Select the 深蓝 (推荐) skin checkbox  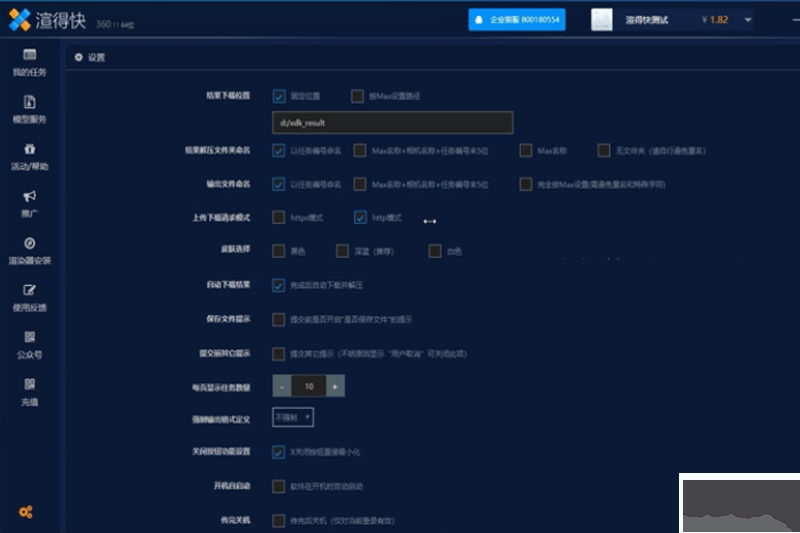(342, 251)
